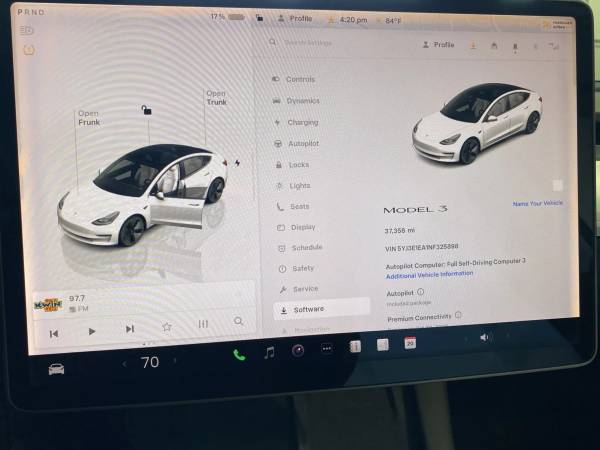Click the media player search magnifier icon
The width and height of the screenshot is (600, 450).
coord(238,322)
